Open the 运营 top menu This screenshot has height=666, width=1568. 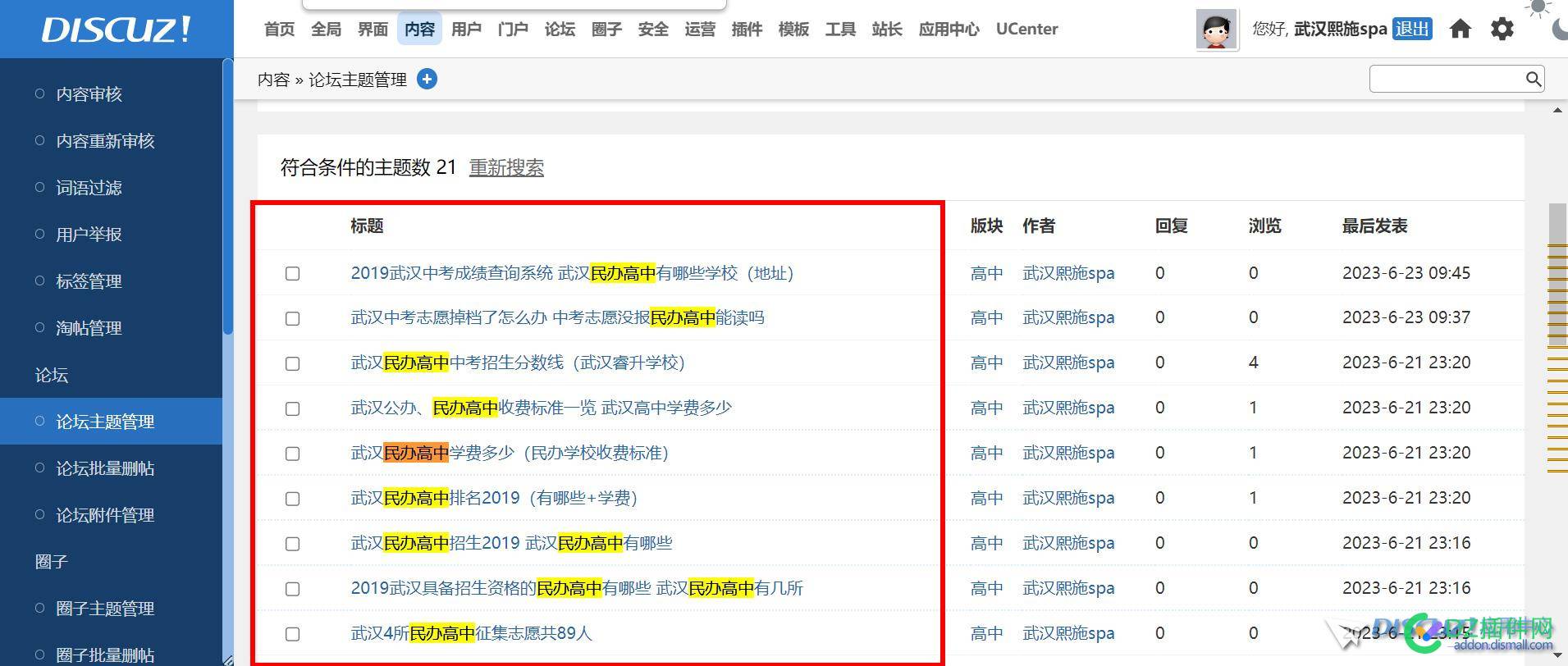pos(700,29)
